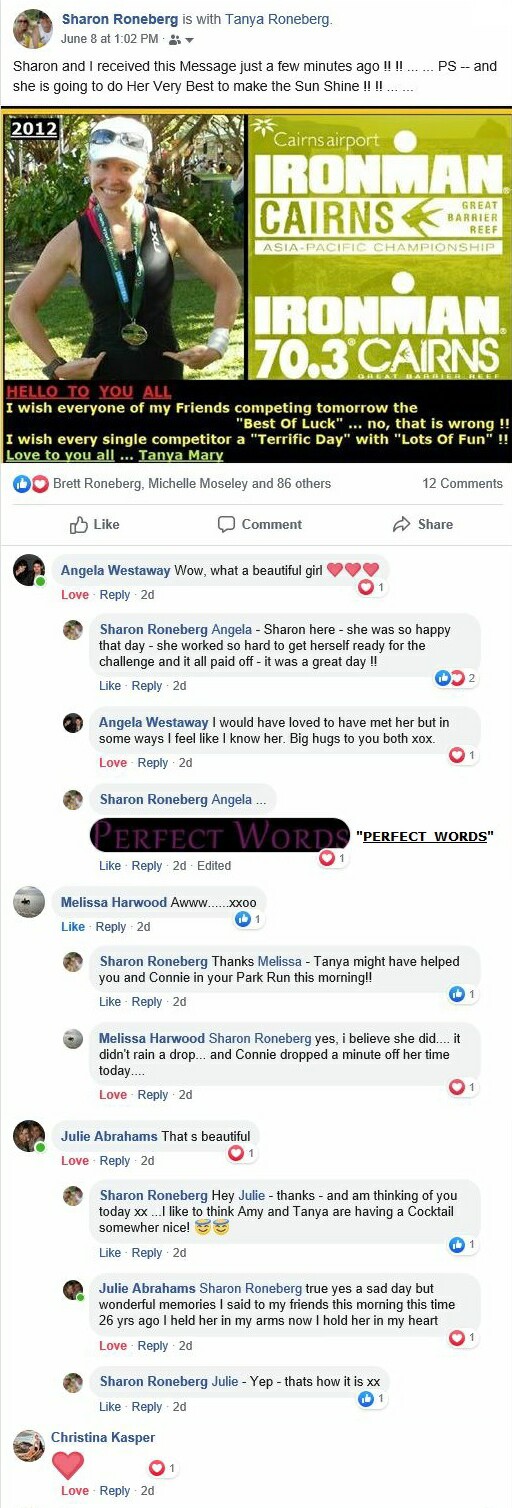Screen dimensions: 512x1508
Task: View the Ironman Cairns post image
Action: point(256,286)
